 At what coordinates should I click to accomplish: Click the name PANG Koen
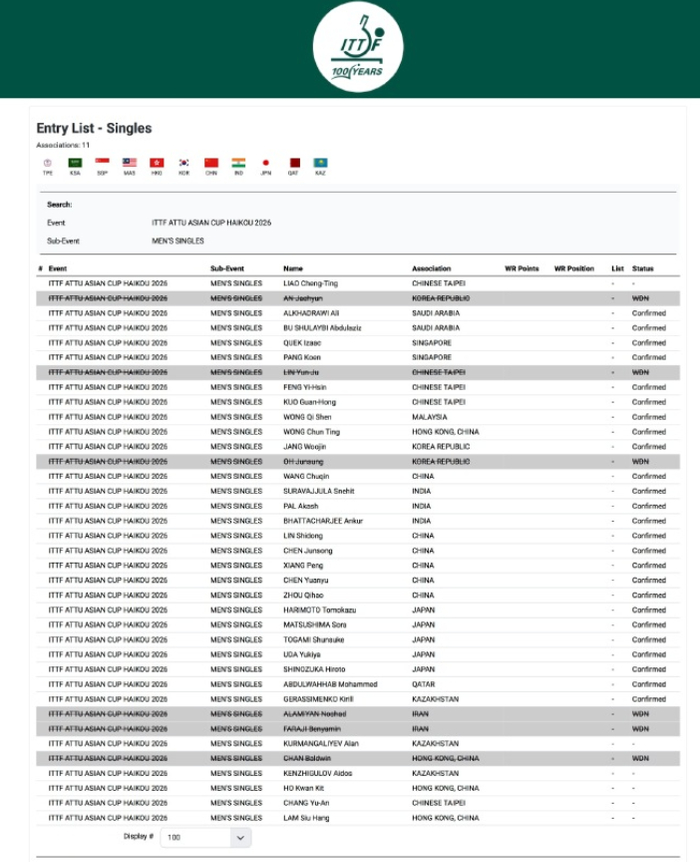tap(302, 357)
